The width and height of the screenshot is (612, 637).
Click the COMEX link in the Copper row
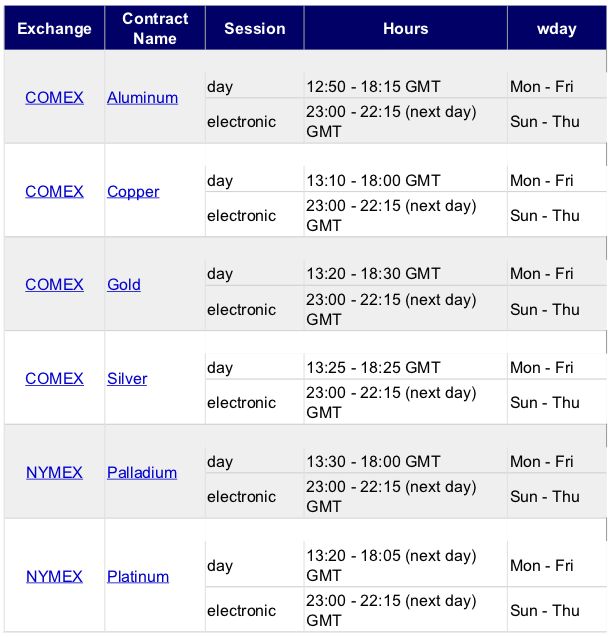click(54, 191)
